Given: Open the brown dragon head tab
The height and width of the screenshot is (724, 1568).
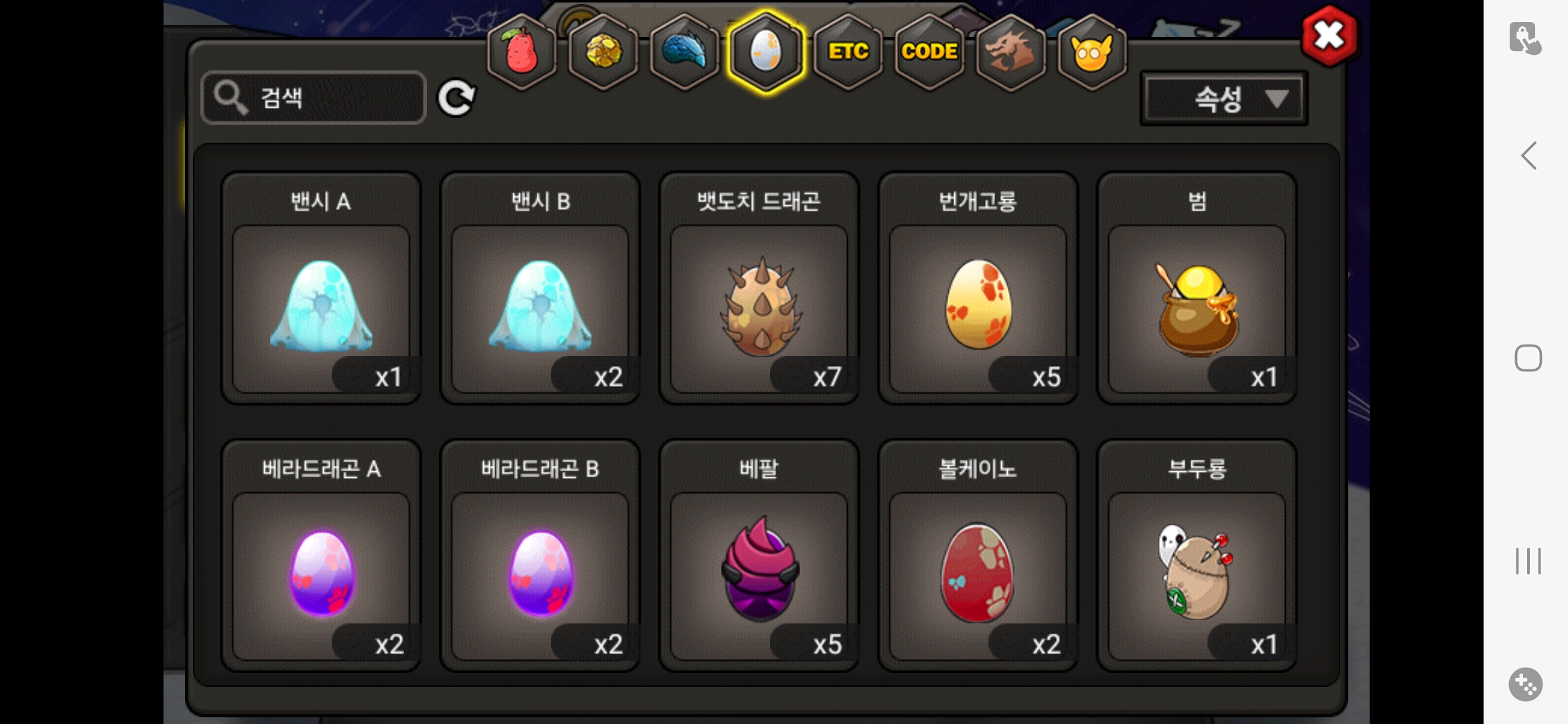Looking at the screenshot, I should pos(1010,52).
